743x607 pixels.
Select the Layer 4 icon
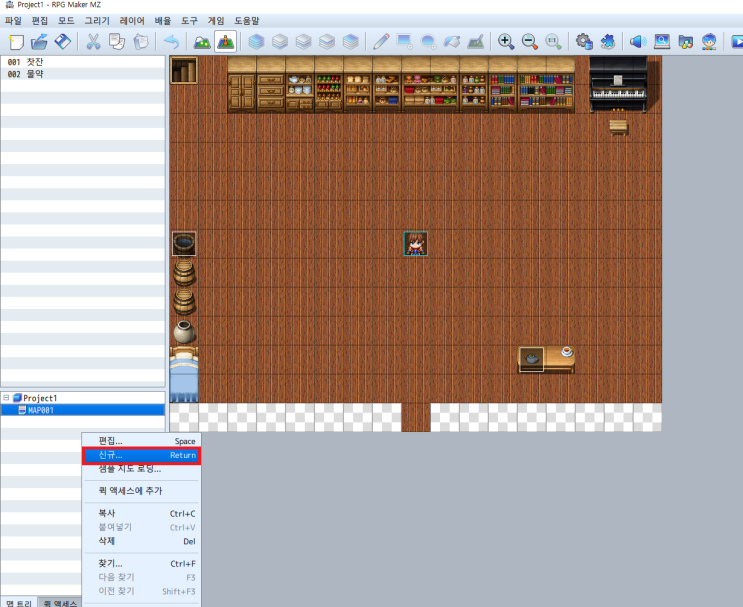[351, 42]
